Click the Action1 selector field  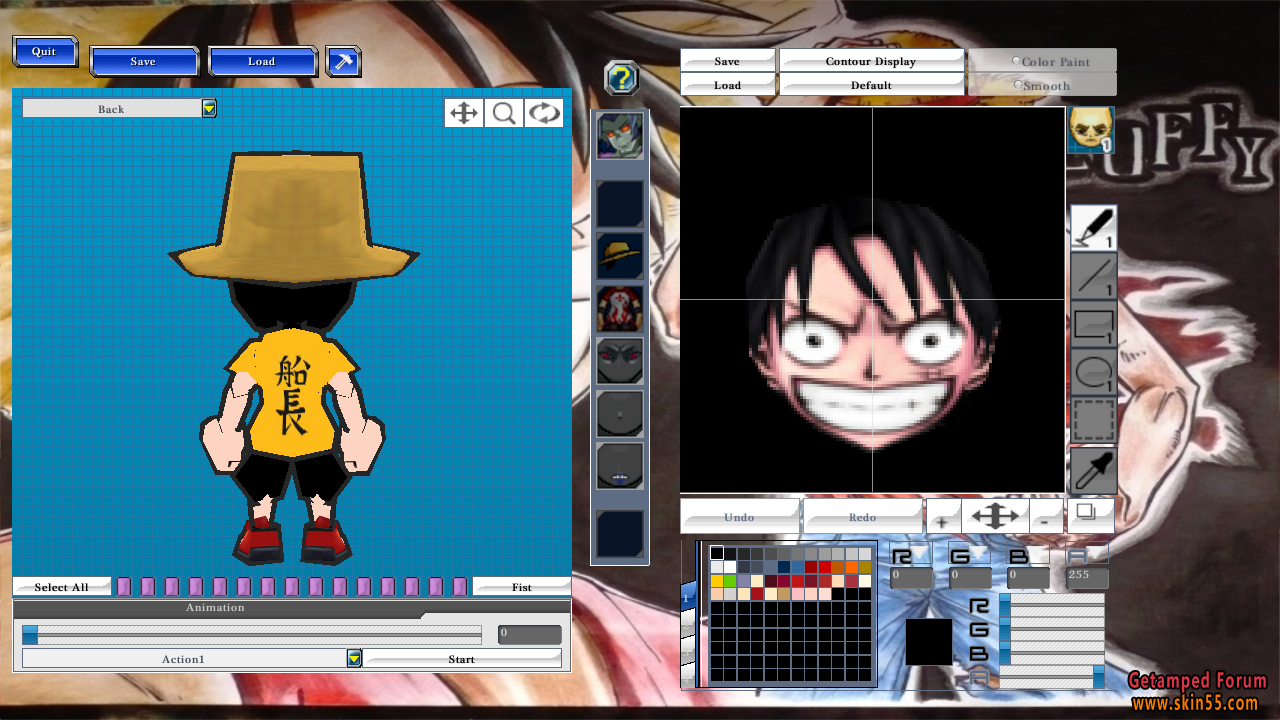pyautogui.click(x=184, y=659)
